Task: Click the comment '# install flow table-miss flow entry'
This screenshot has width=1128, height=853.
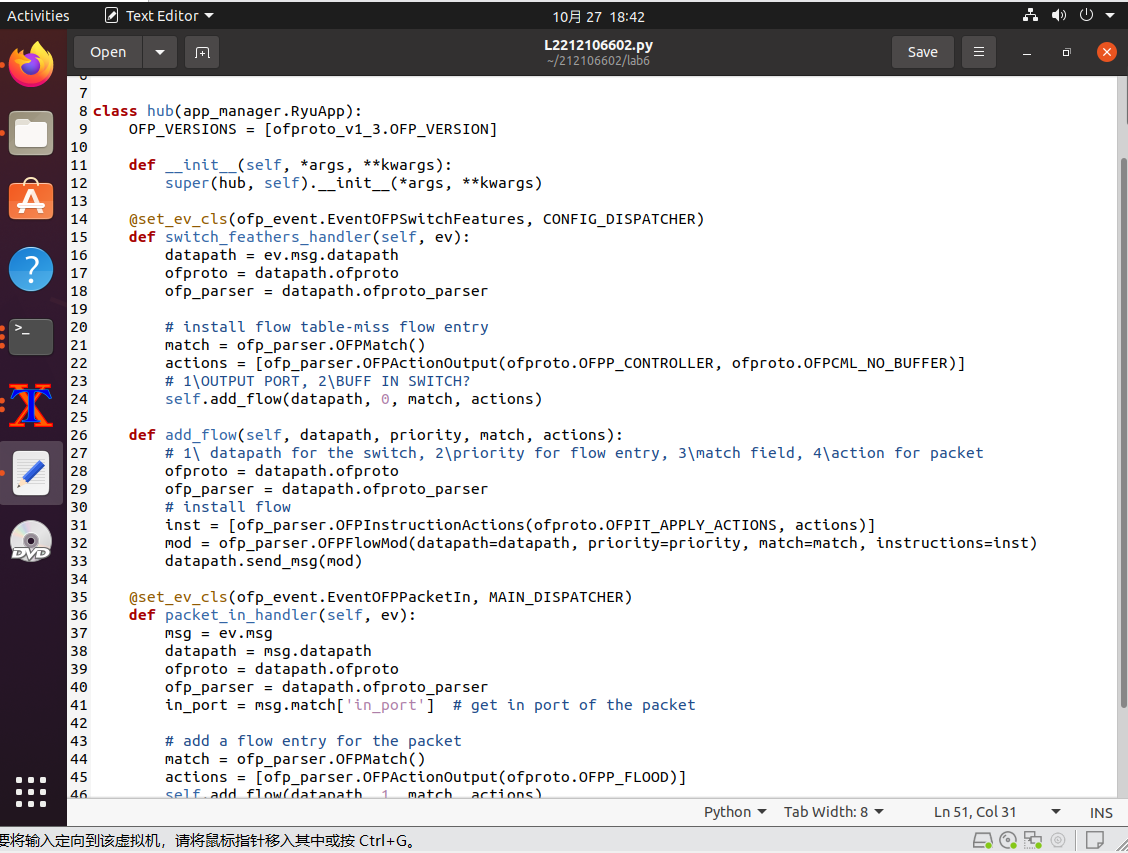Action: pyautogui.click(x=327, y=327)
